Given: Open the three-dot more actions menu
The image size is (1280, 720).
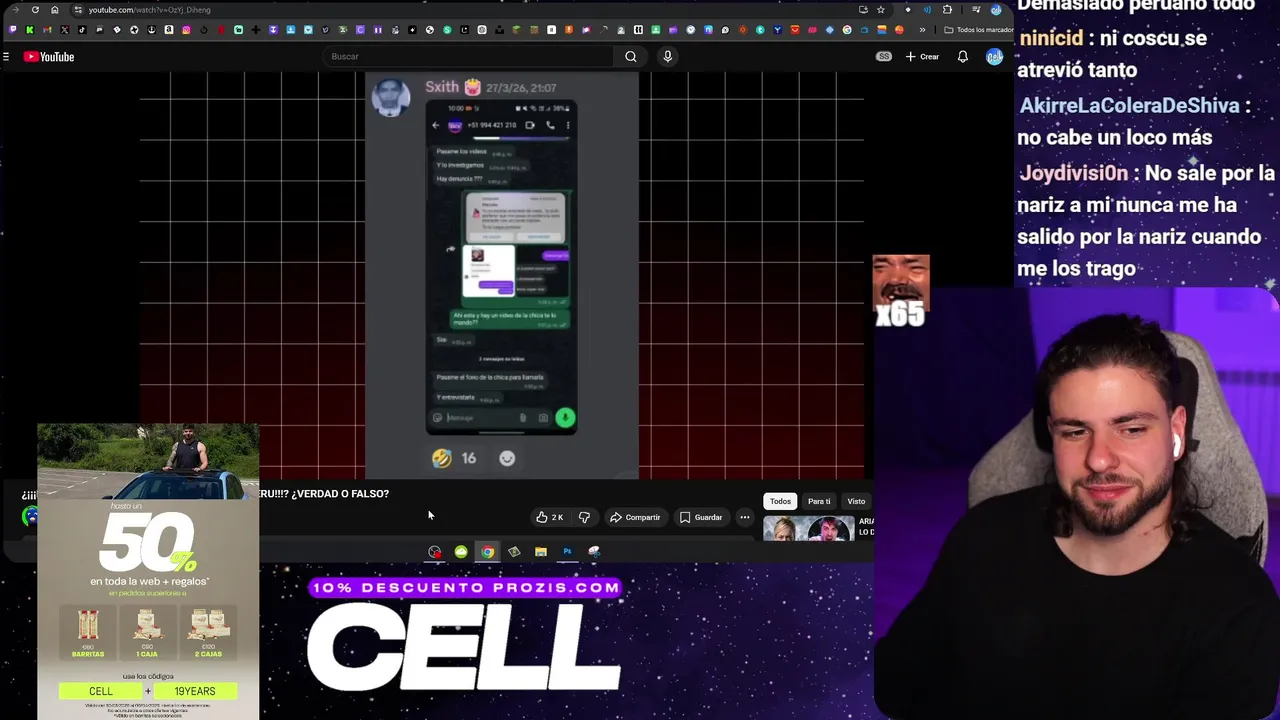Looking at the screenshot, I should (x=745, y=517).
